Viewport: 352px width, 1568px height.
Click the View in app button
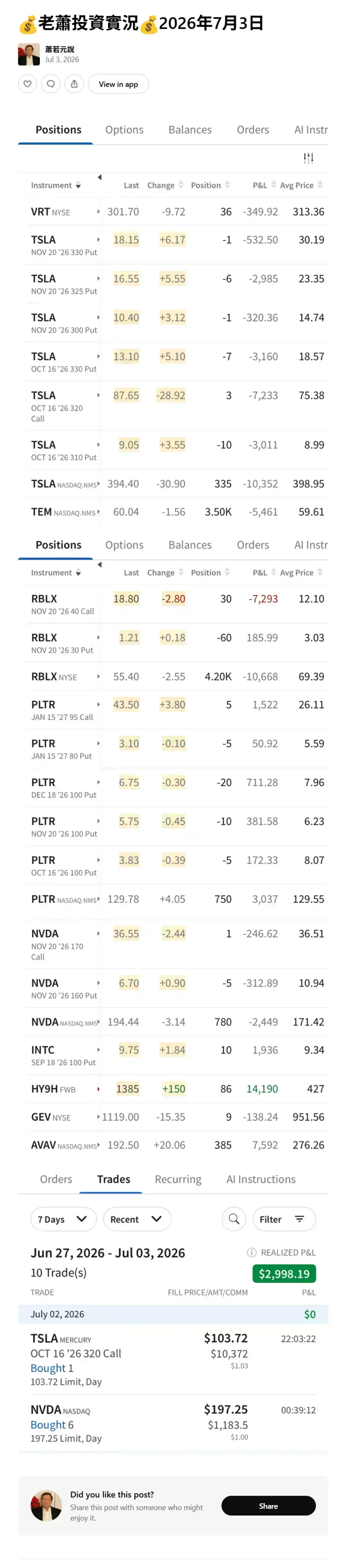(119, 84)
